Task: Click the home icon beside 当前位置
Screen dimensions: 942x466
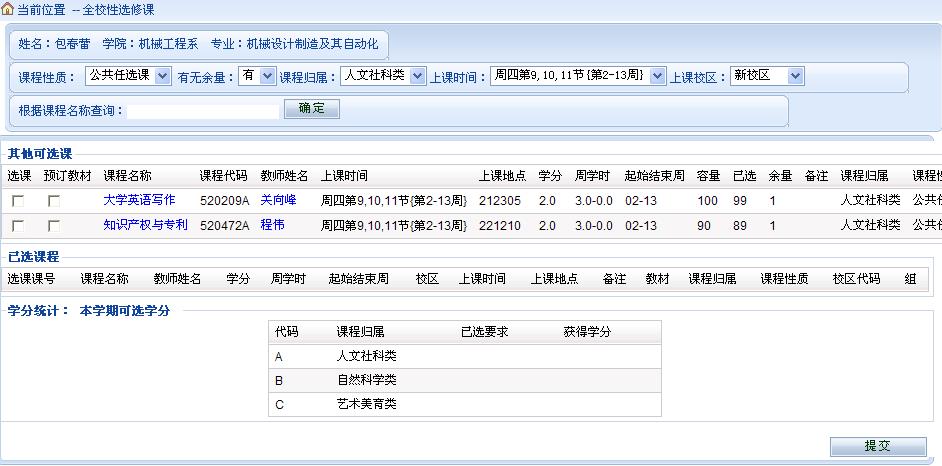Action: pos(8,8)
